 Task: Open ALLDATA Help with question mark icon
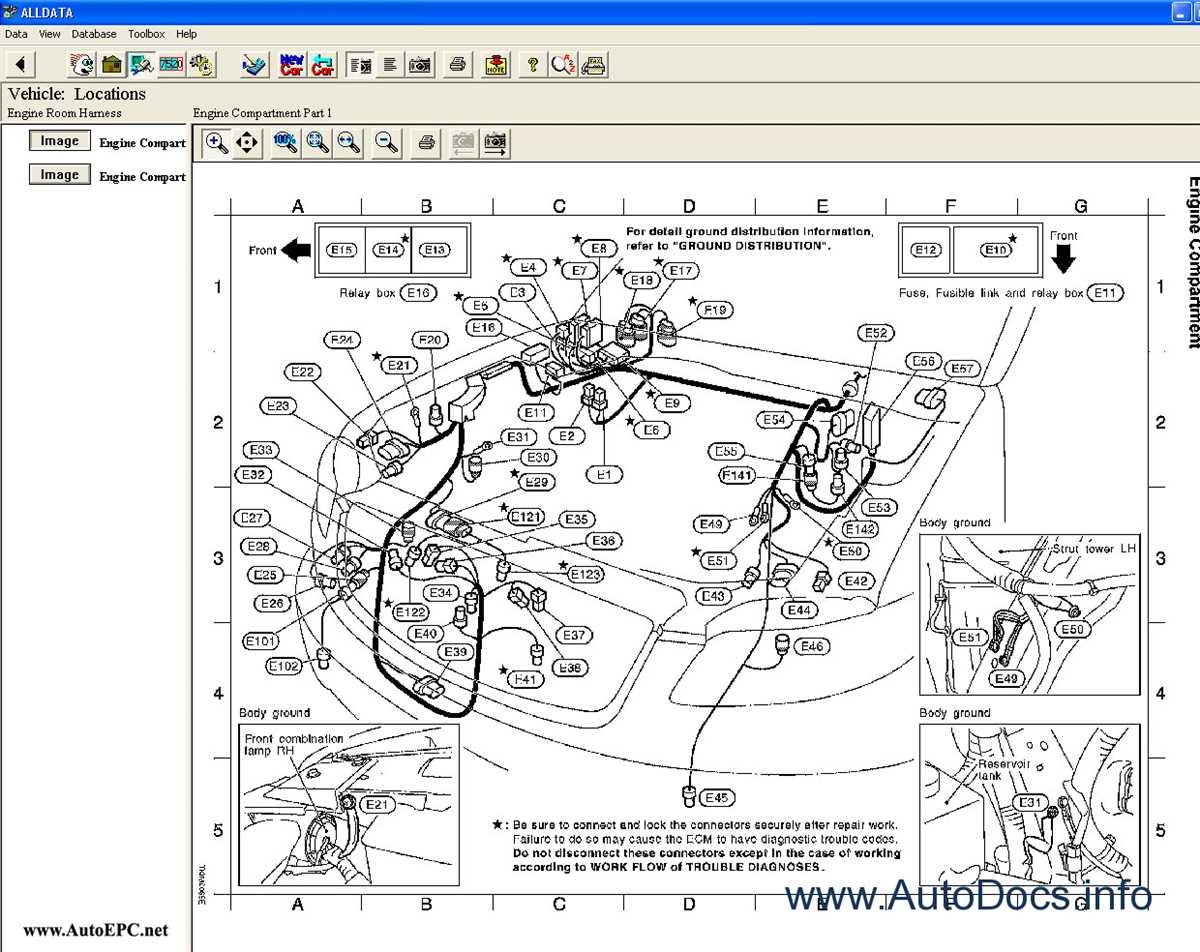pos(533,64)
